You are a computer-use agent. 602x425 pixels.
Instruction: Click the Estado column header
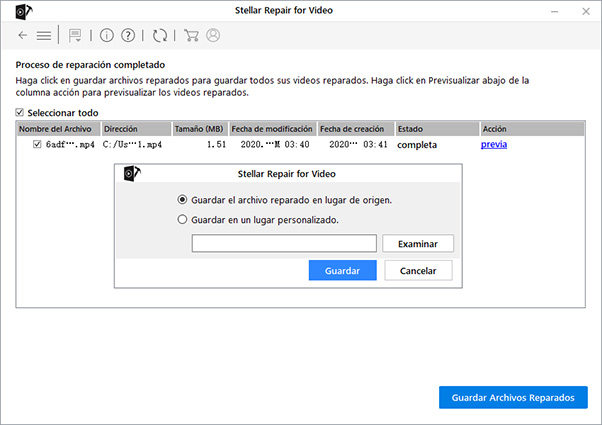point(438,129)
